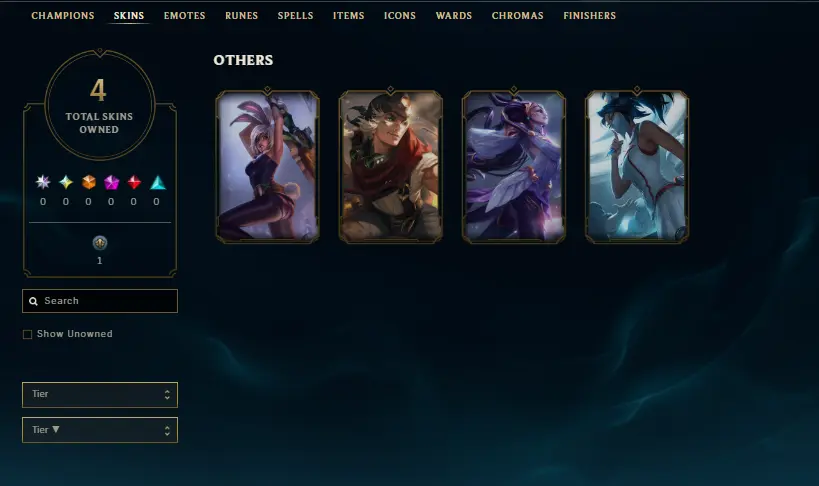Enable the Show Unowned checkbox
Screen dimensions: 819x486
point(28,334)
